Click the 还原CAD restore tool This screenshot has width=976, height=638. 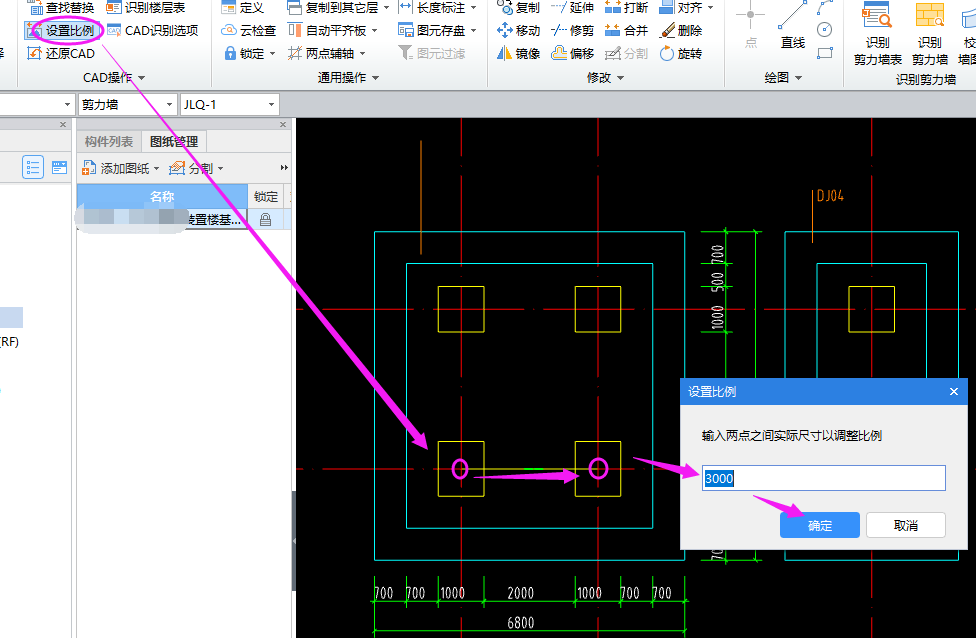click(61, 54)
